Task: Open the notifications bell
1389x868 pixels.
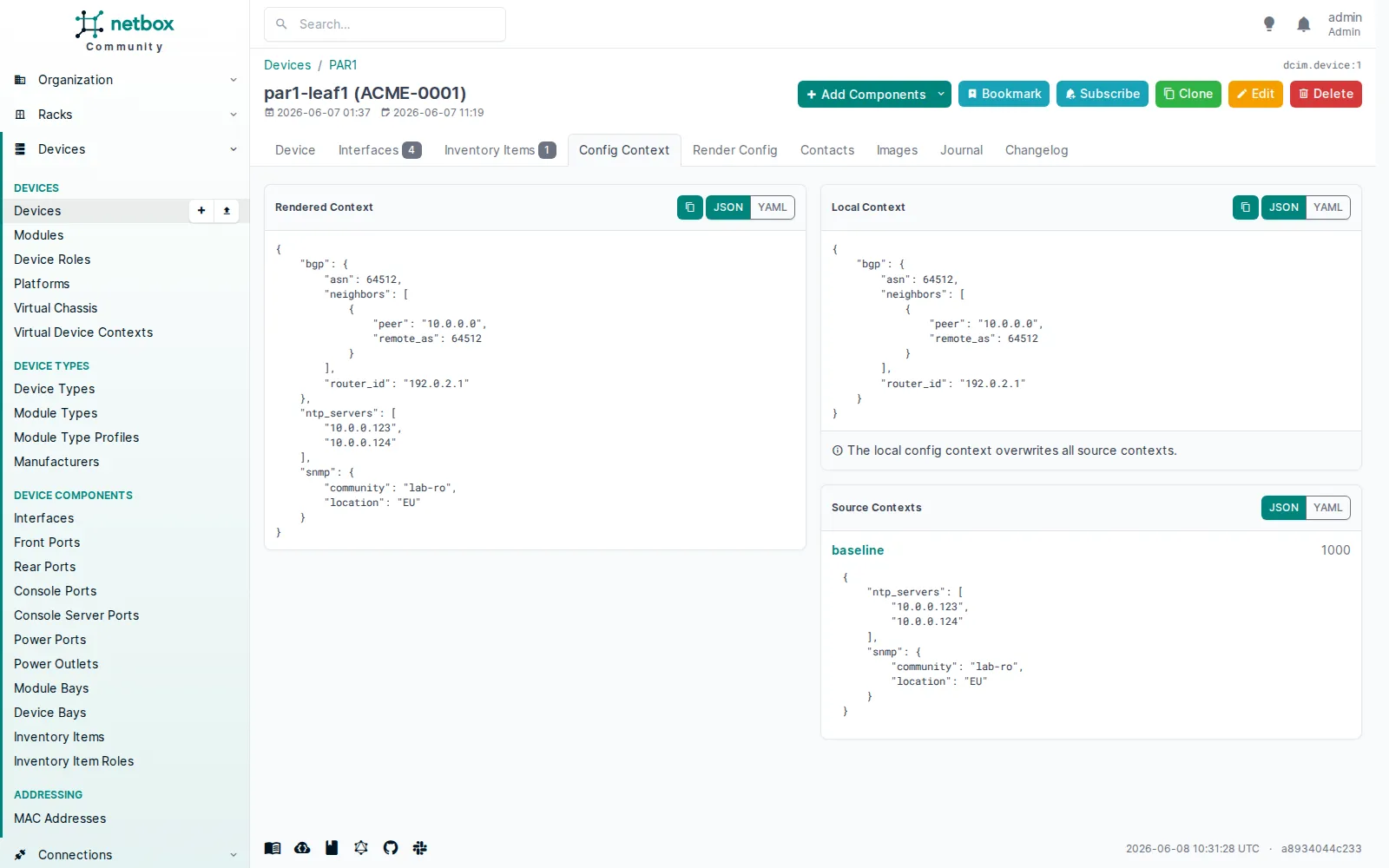Action: (x=1303, y=24)
